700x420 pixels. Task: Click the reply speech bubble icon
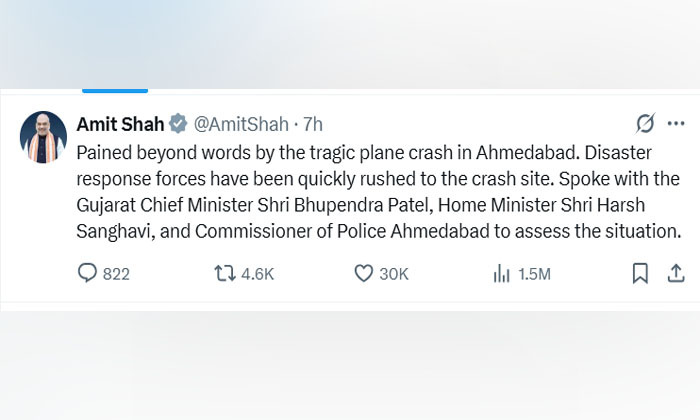pyautogui.click(x=87, y=273)
